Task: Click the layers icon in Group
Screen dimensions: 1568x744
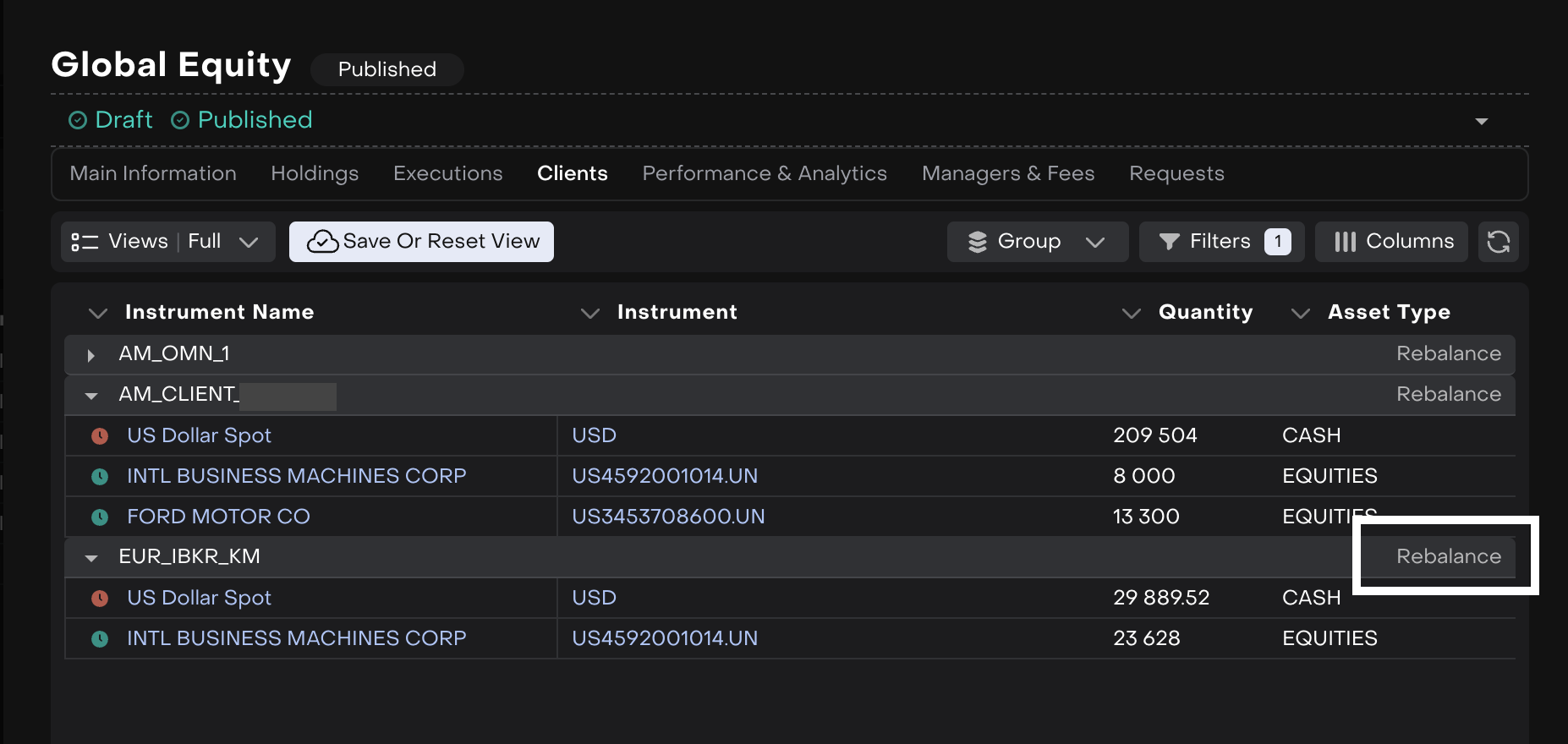Action: coord(977,242)
